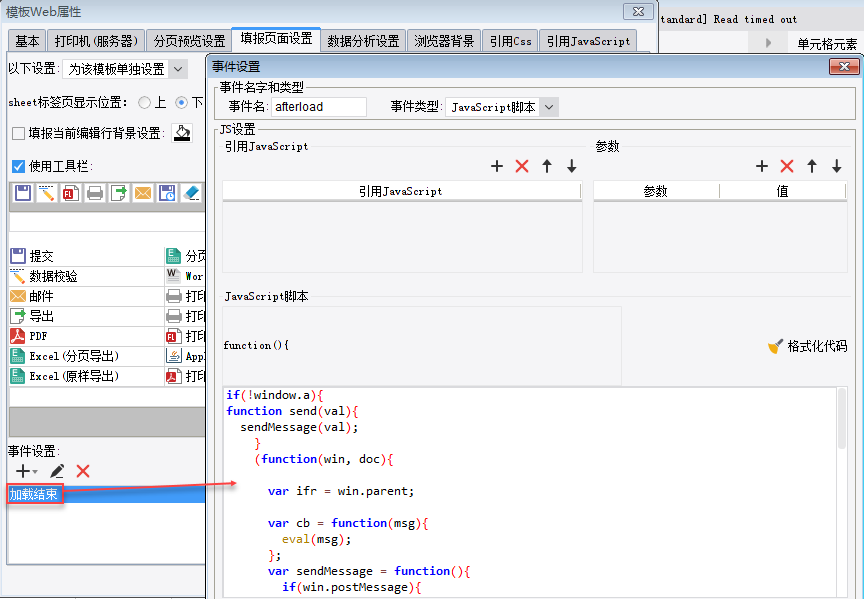Click the orange envelope email icon in toolbar preview
864x599 pixels.
(143, 193)
